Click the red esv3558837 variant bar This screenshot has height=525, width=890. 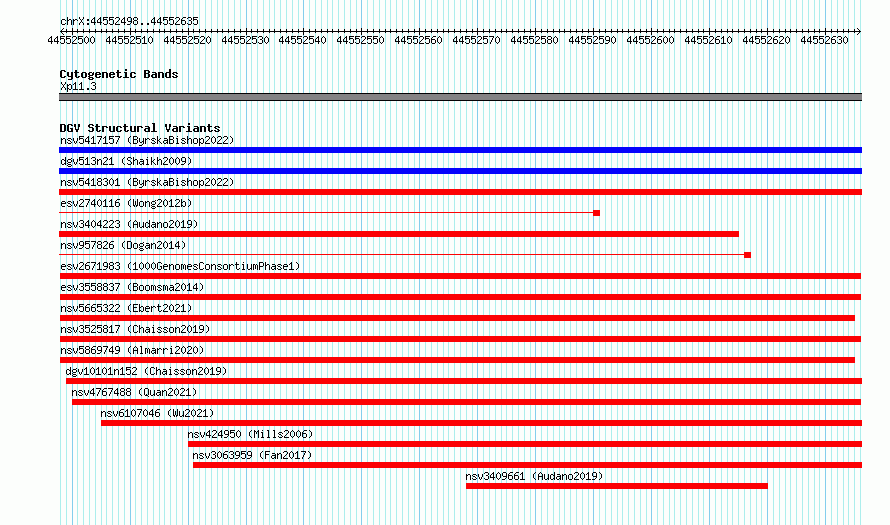460,297
